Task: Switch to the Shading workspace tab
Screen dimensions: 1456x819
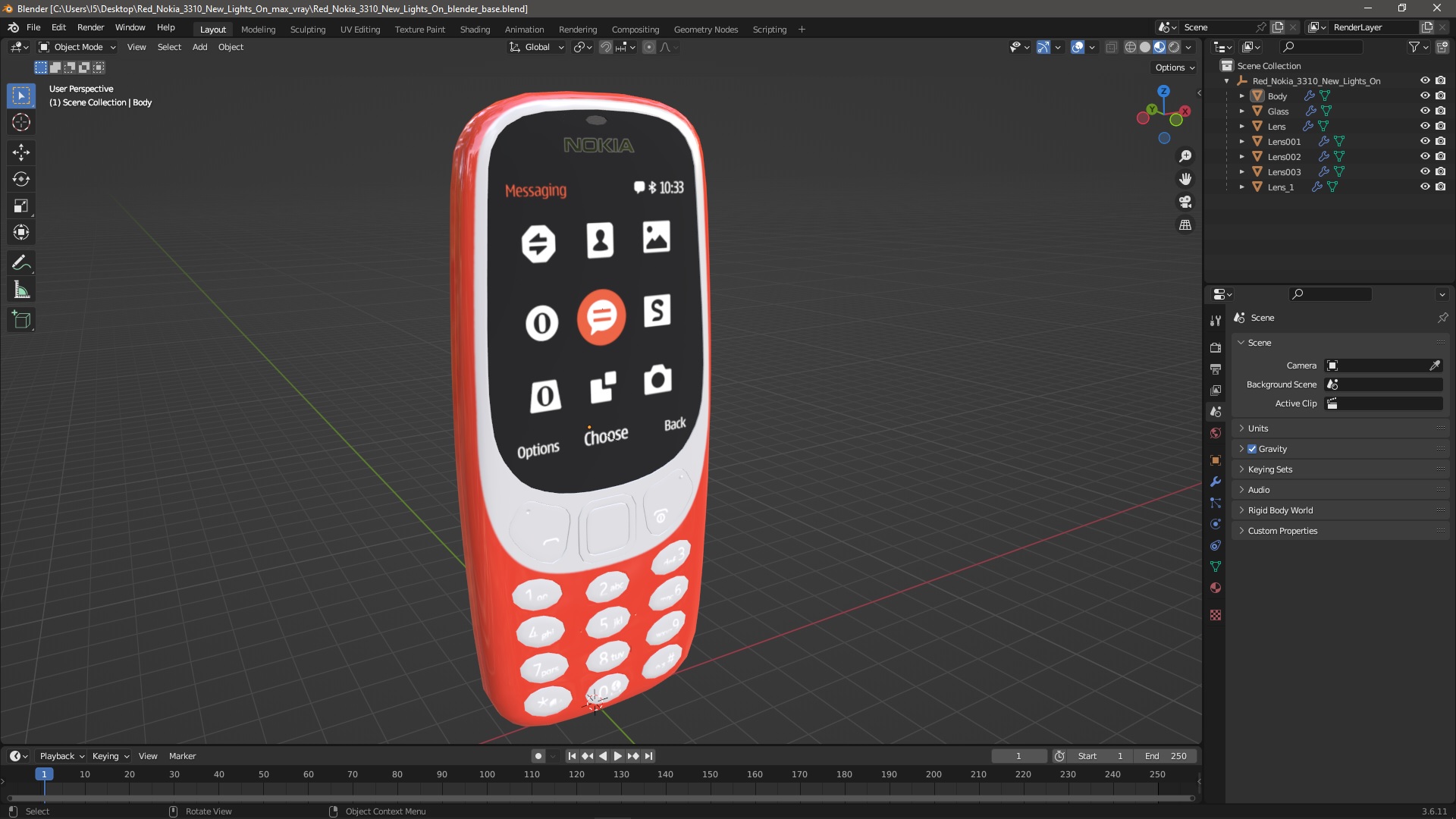Action: [x=475, y=30]
